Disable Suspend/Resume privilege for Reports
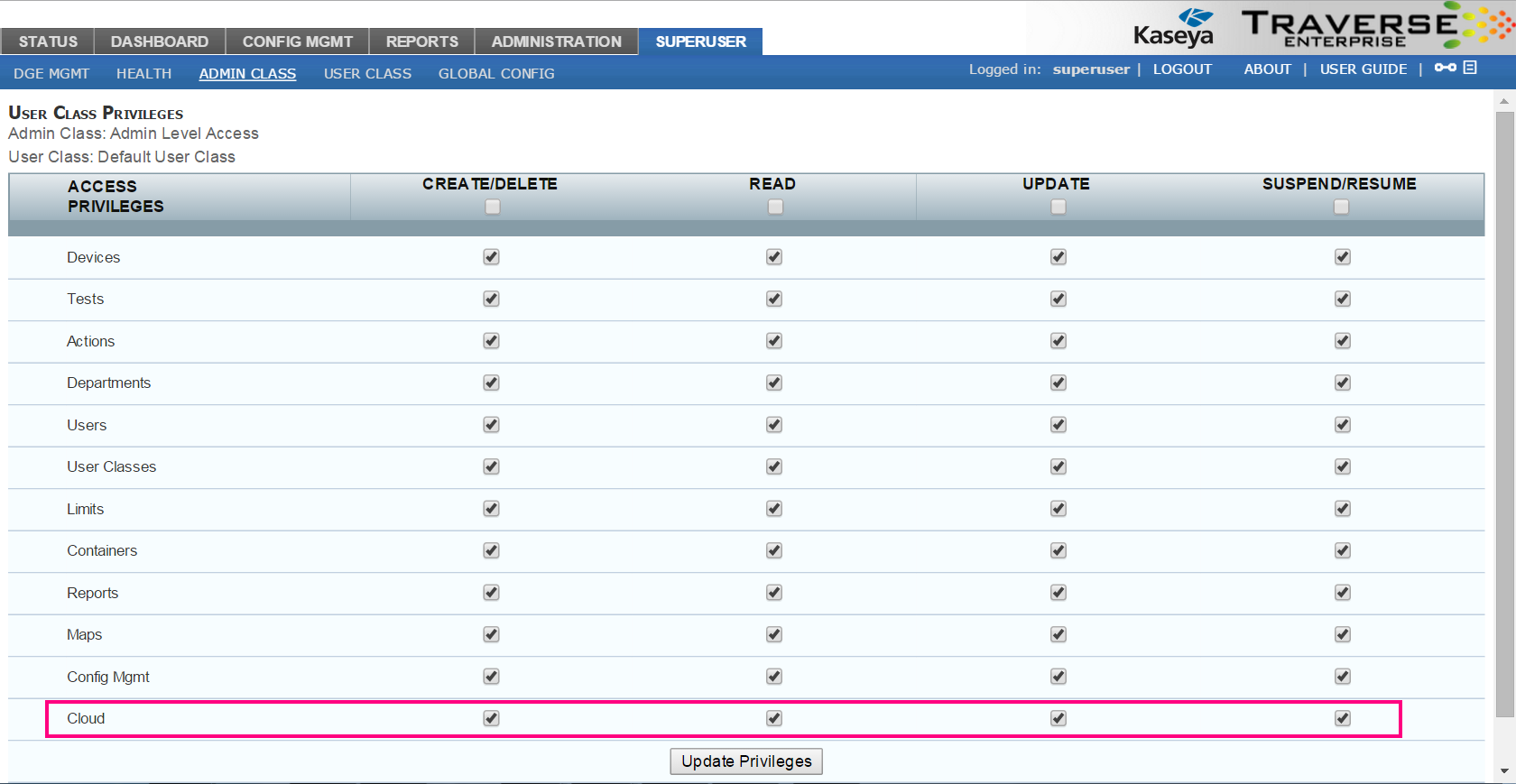 click(1343, 593)
